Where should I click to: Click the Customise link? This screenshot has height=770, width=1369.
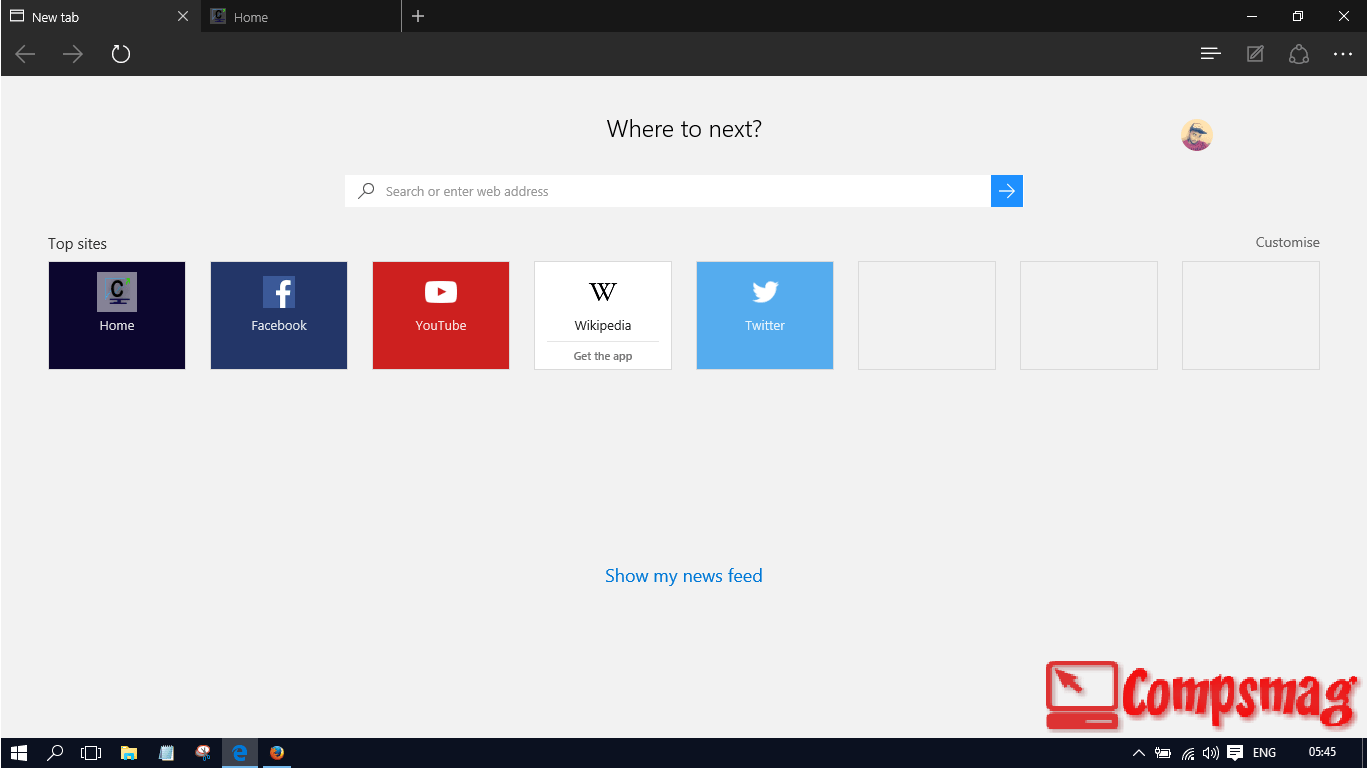click(1287, 242)
